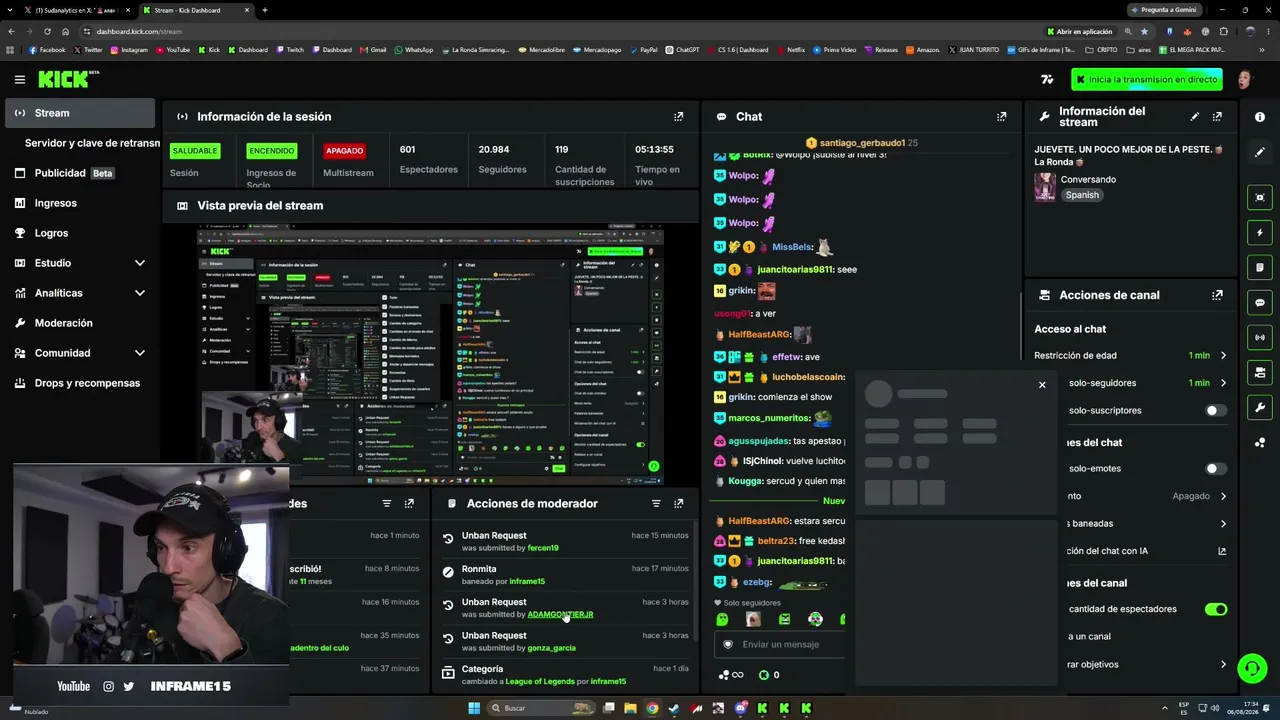Click Inicia la transmisión en directo button

tap(1147, 79)
